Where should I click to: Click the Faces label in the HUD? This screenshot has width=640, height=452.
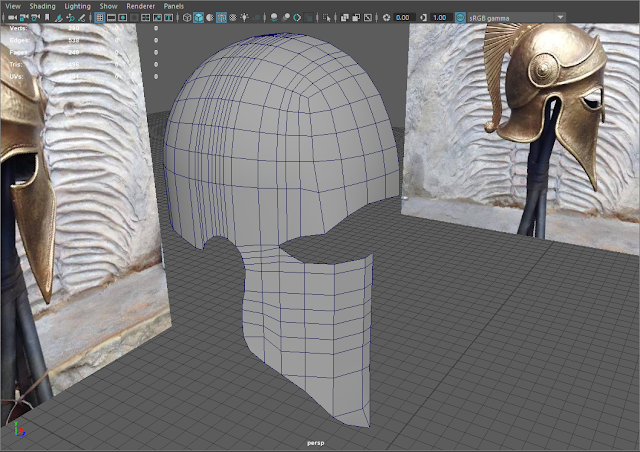[x=19, y=52]
